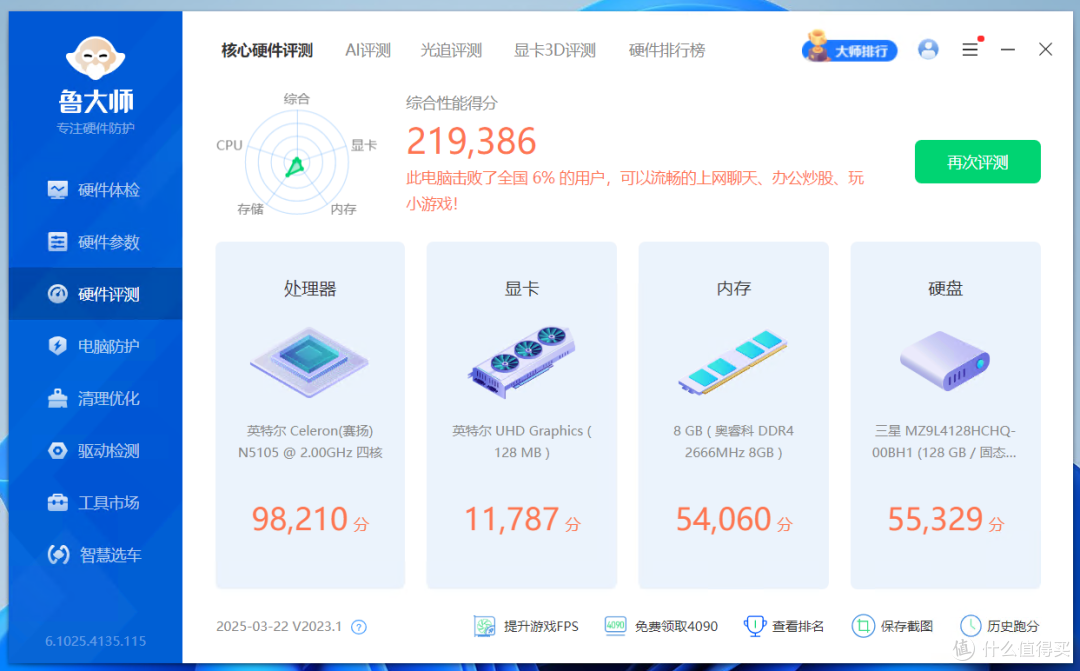Switch to 光追评测 tab
The width and height of the screenshot is (1080, 671).
pos(451,50)
